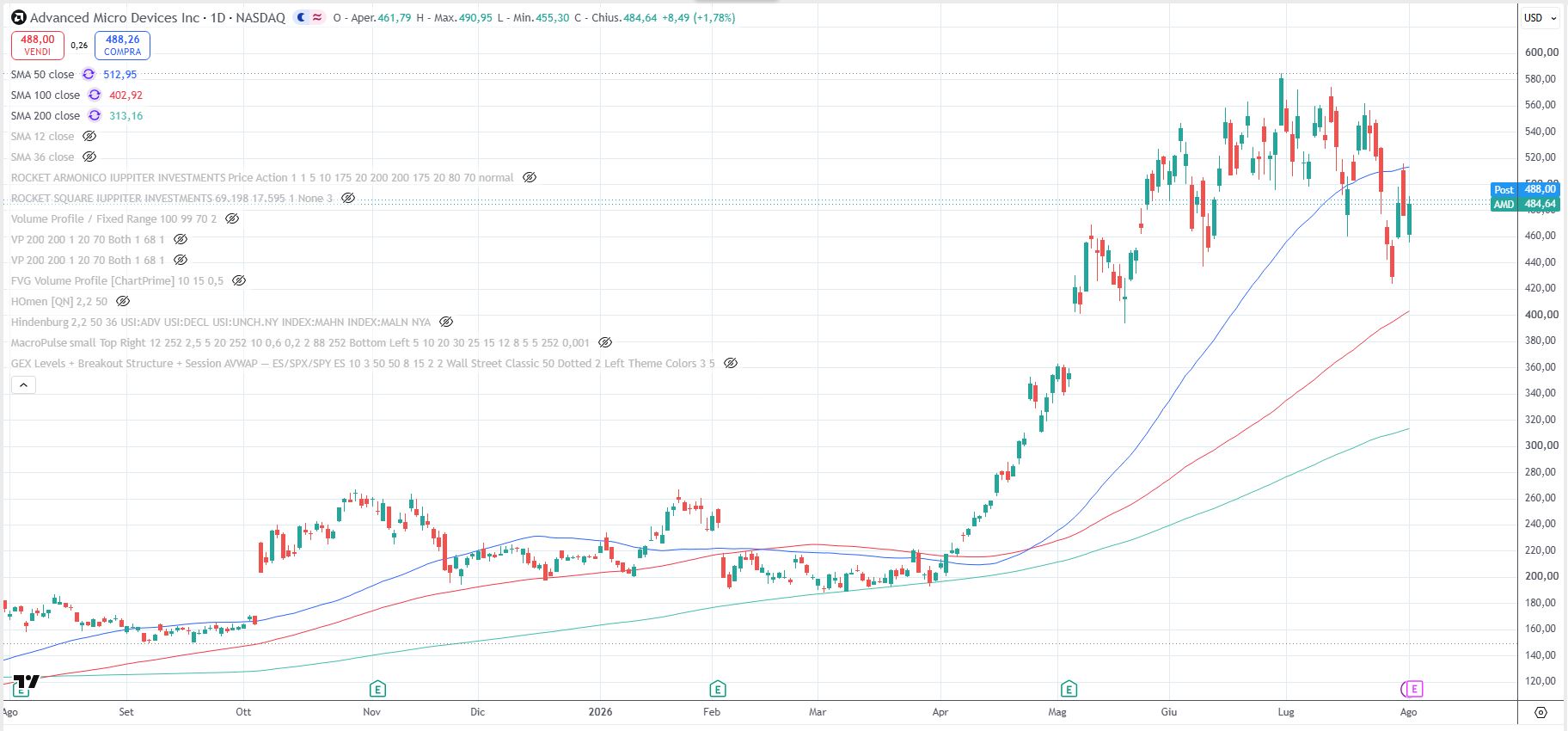Viewport: 1568px width, 731px height.
Task: Show the hidden SMA 12 close indicator
Action: (x=89, y=137)
